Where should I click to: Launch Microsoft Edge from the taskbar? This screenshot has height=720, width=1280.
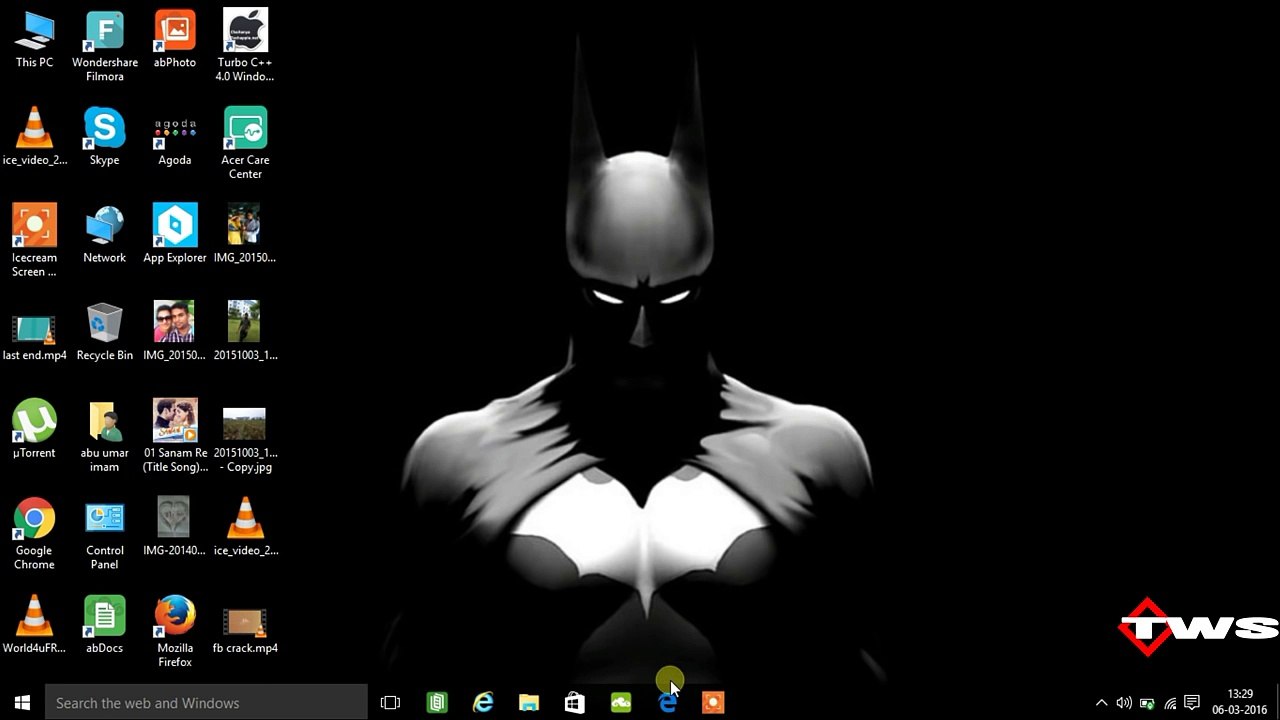point(667,703)
